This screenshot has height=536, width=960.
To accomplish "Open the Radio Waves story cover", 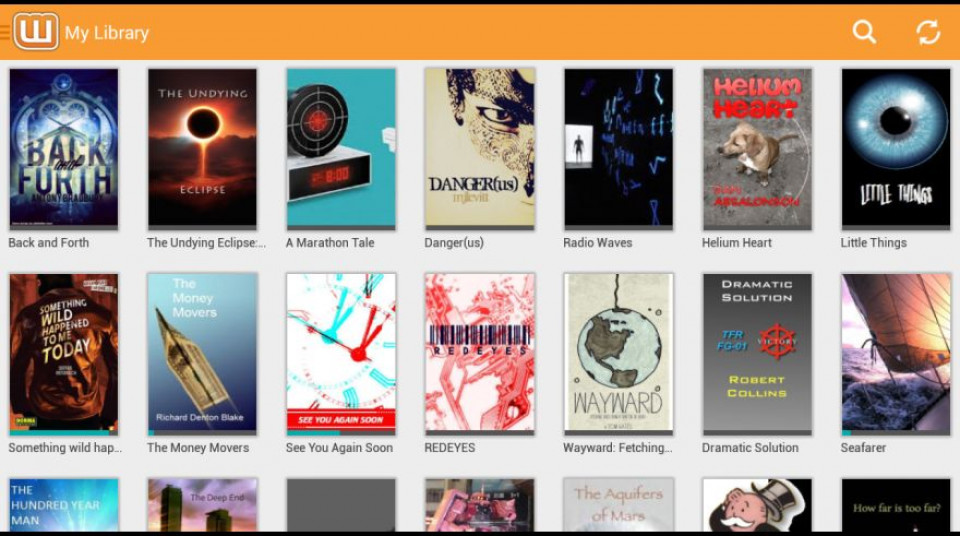I will 618,148.
